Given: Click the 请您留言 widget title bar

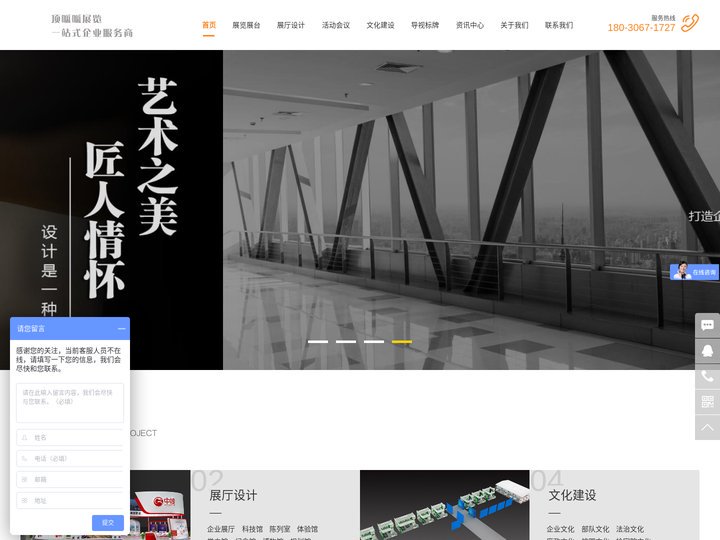Looking at the screenshot, I should 70,329.
